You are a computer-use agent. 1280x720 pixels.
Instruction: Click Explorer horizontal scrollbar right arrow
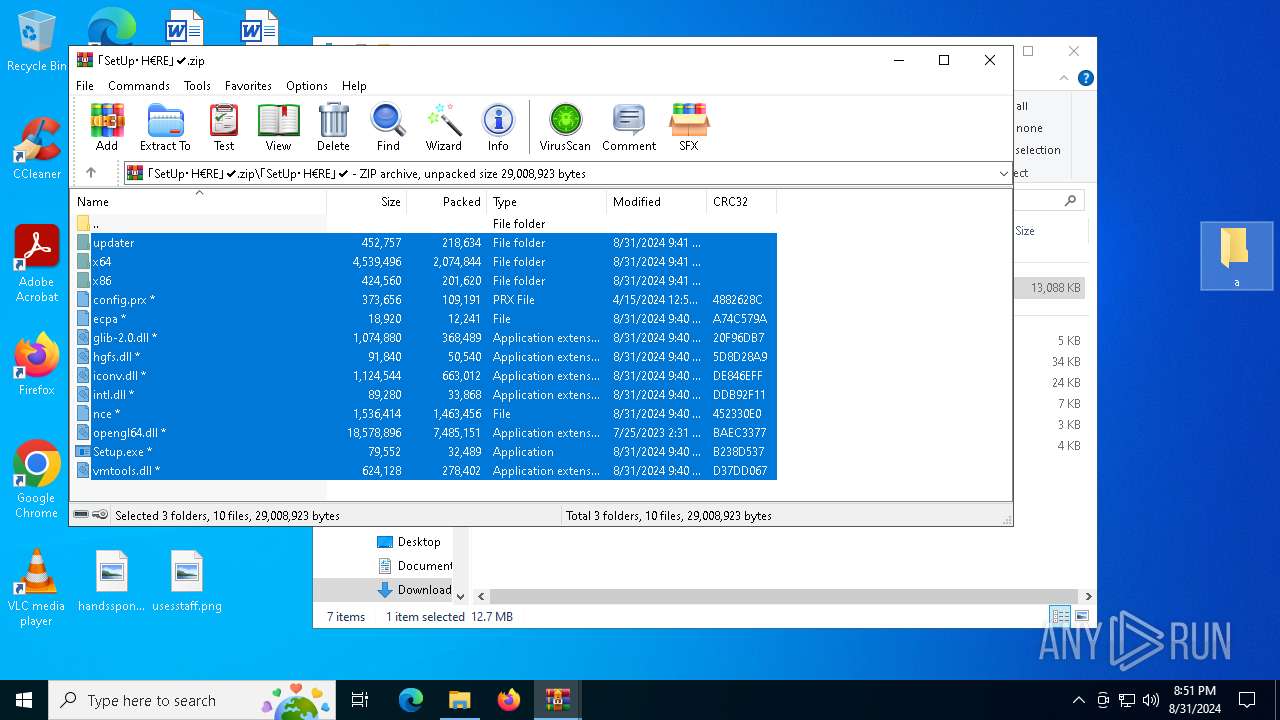tap(1088, 597)
